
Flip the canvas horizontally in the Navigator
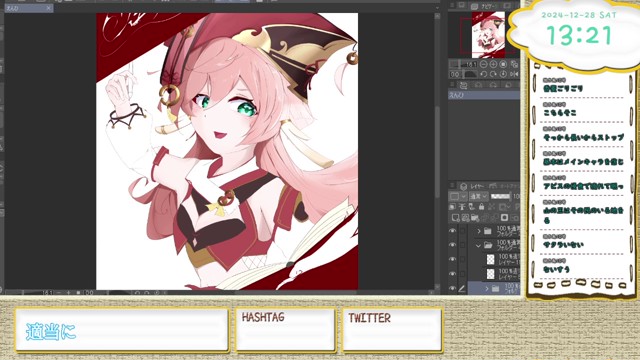pos(514,74)
